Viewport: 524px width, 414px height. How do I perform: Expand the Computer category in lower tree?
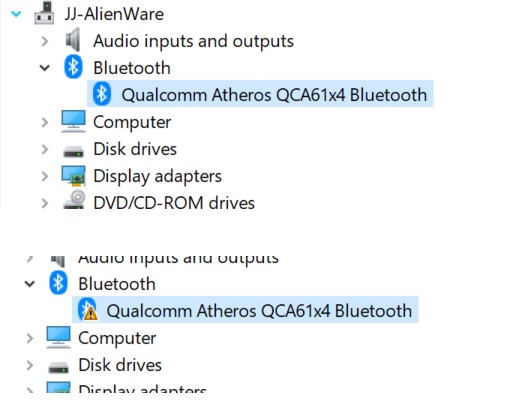coord(30,338)
